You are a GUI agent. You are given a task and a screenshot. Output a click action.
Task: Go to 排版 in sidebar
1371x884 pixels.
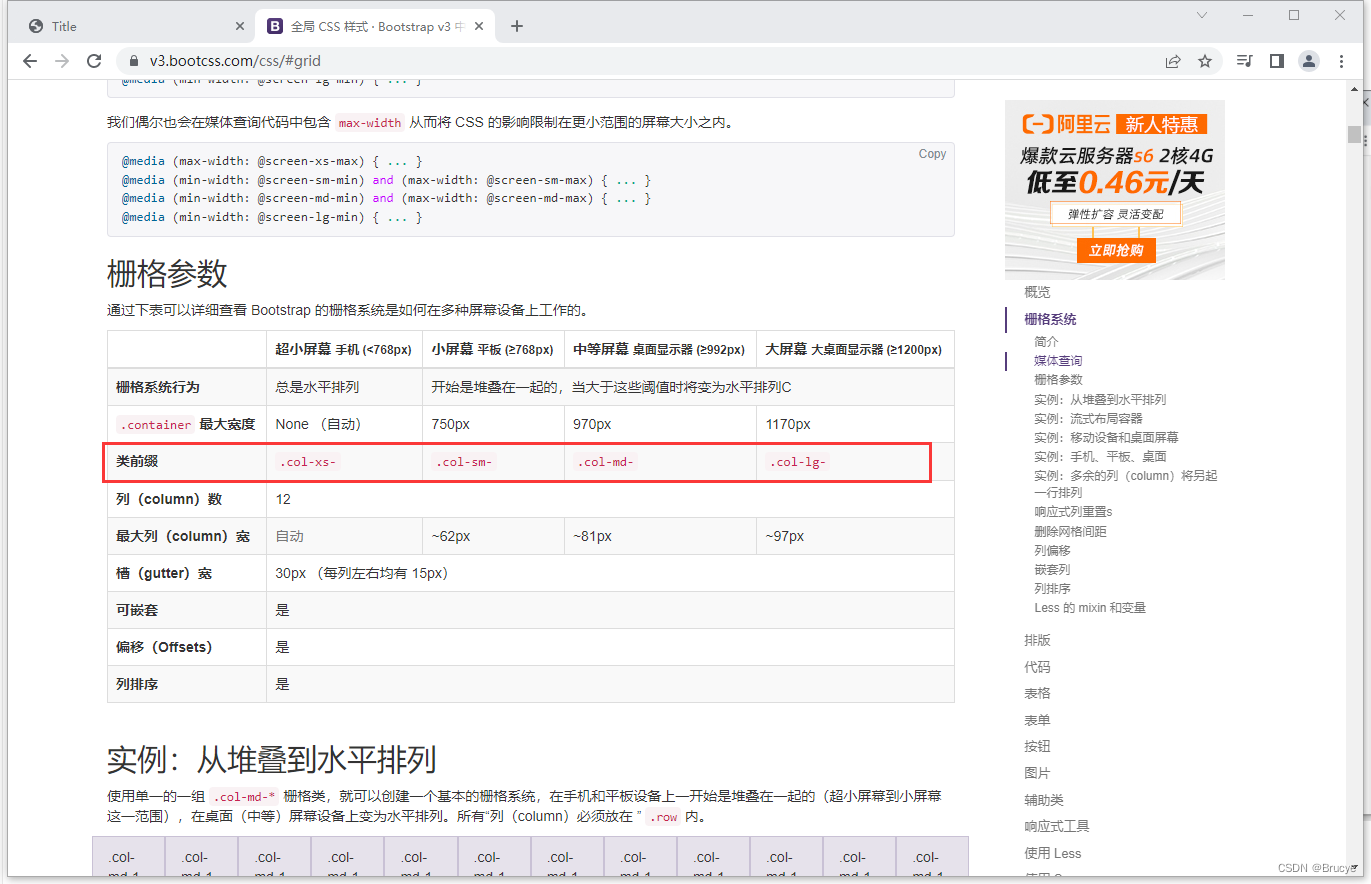click(1037, 640)
